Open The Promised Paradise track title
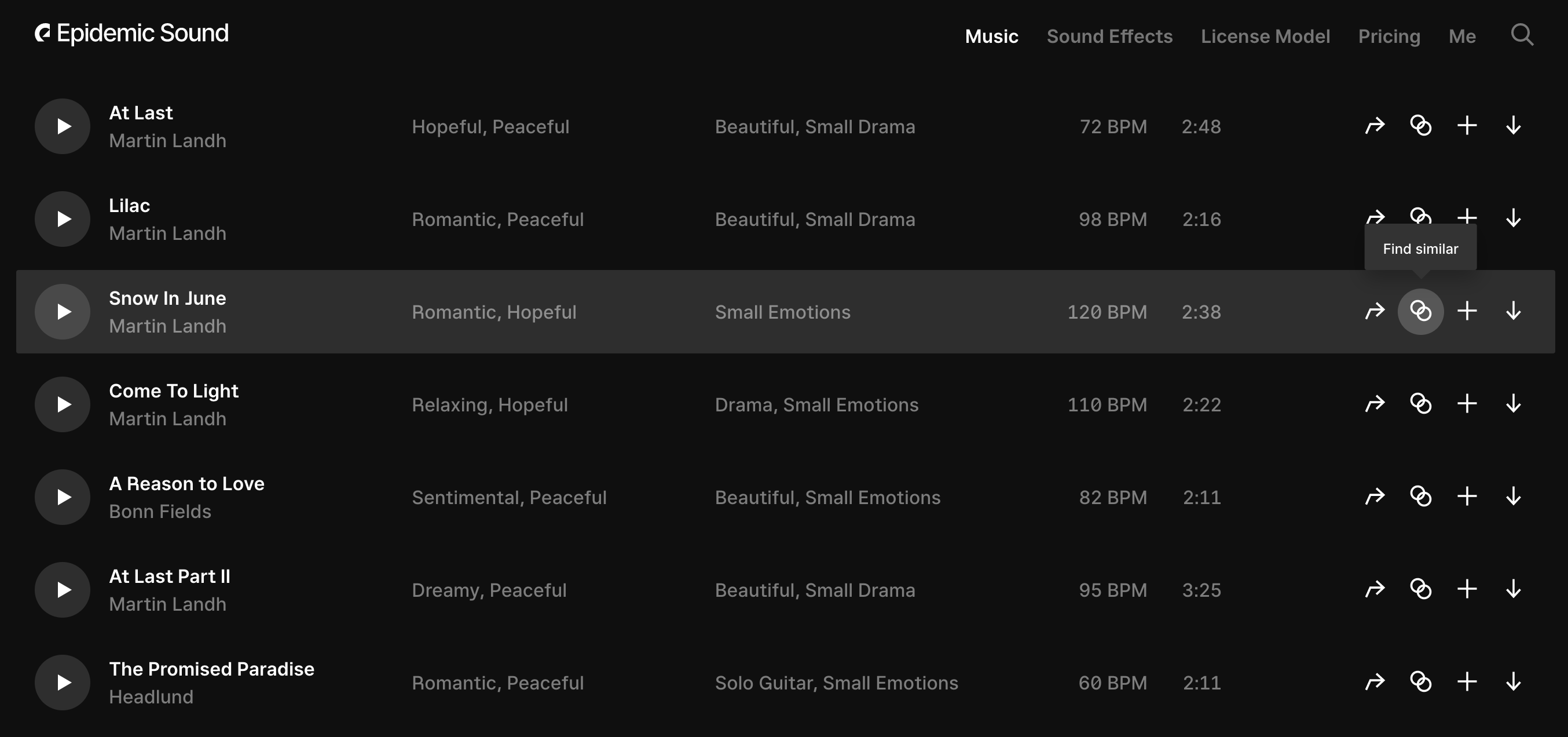 (211, 669)
